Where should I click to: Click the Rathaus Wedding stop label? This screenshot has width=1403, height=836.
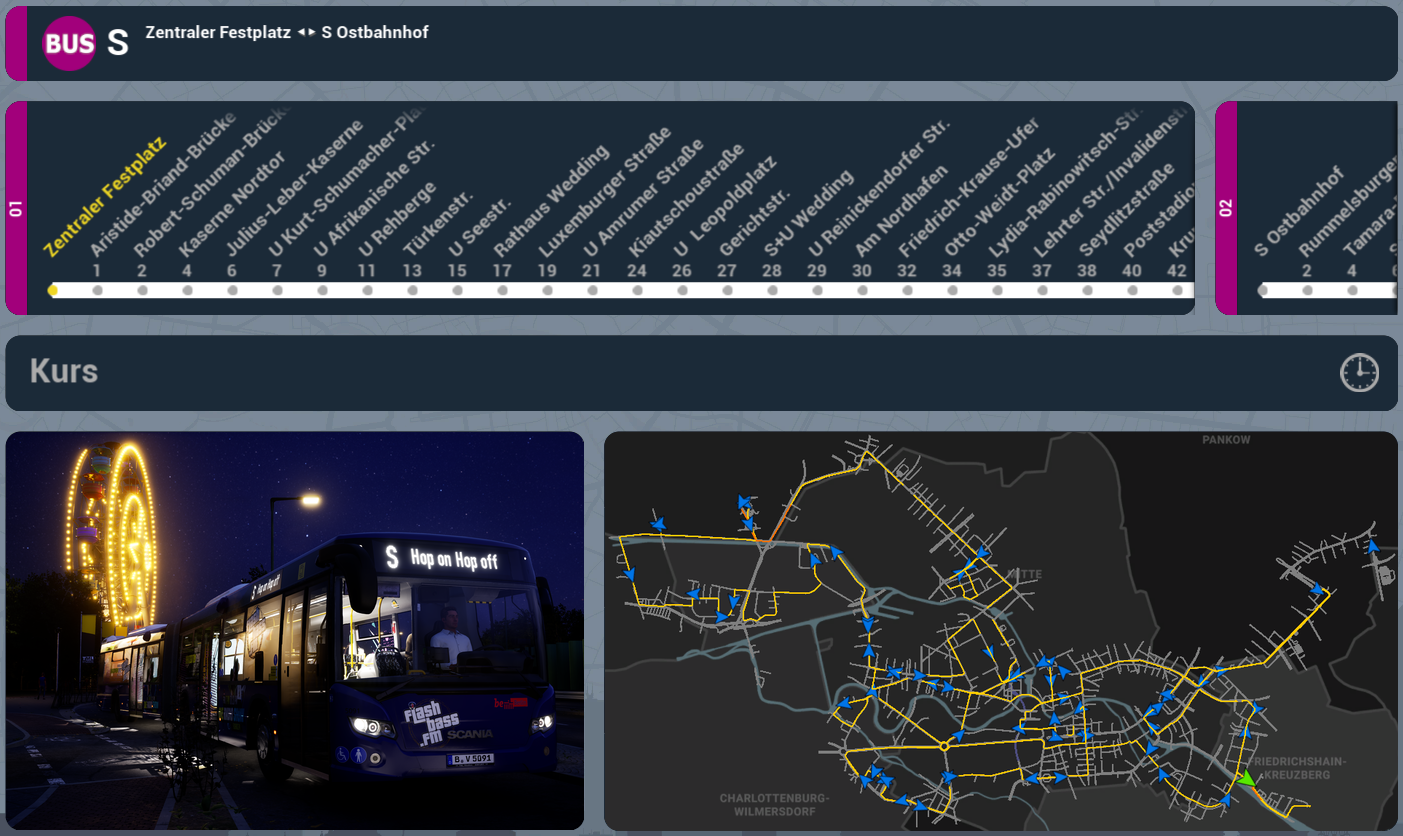[x=549, y=202]
